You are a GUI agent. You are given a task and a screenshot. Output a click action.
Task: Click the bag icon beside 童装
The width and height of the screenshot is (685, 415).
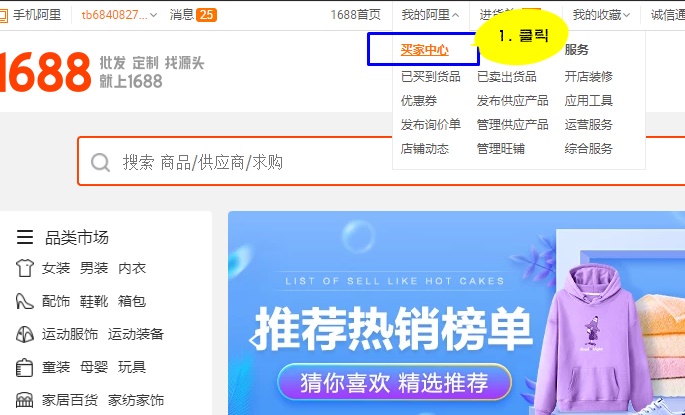[24, 367]
